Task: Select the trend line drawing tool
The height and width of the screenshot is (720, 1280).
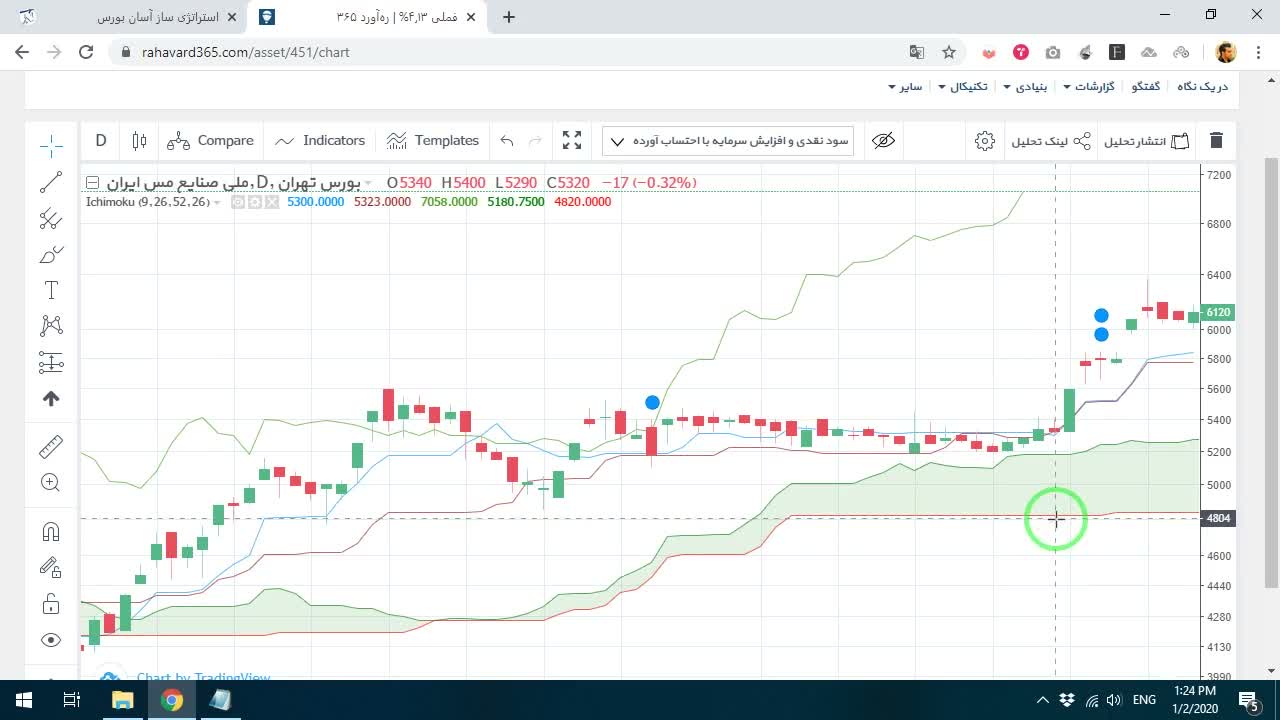Action: point(51,182)
